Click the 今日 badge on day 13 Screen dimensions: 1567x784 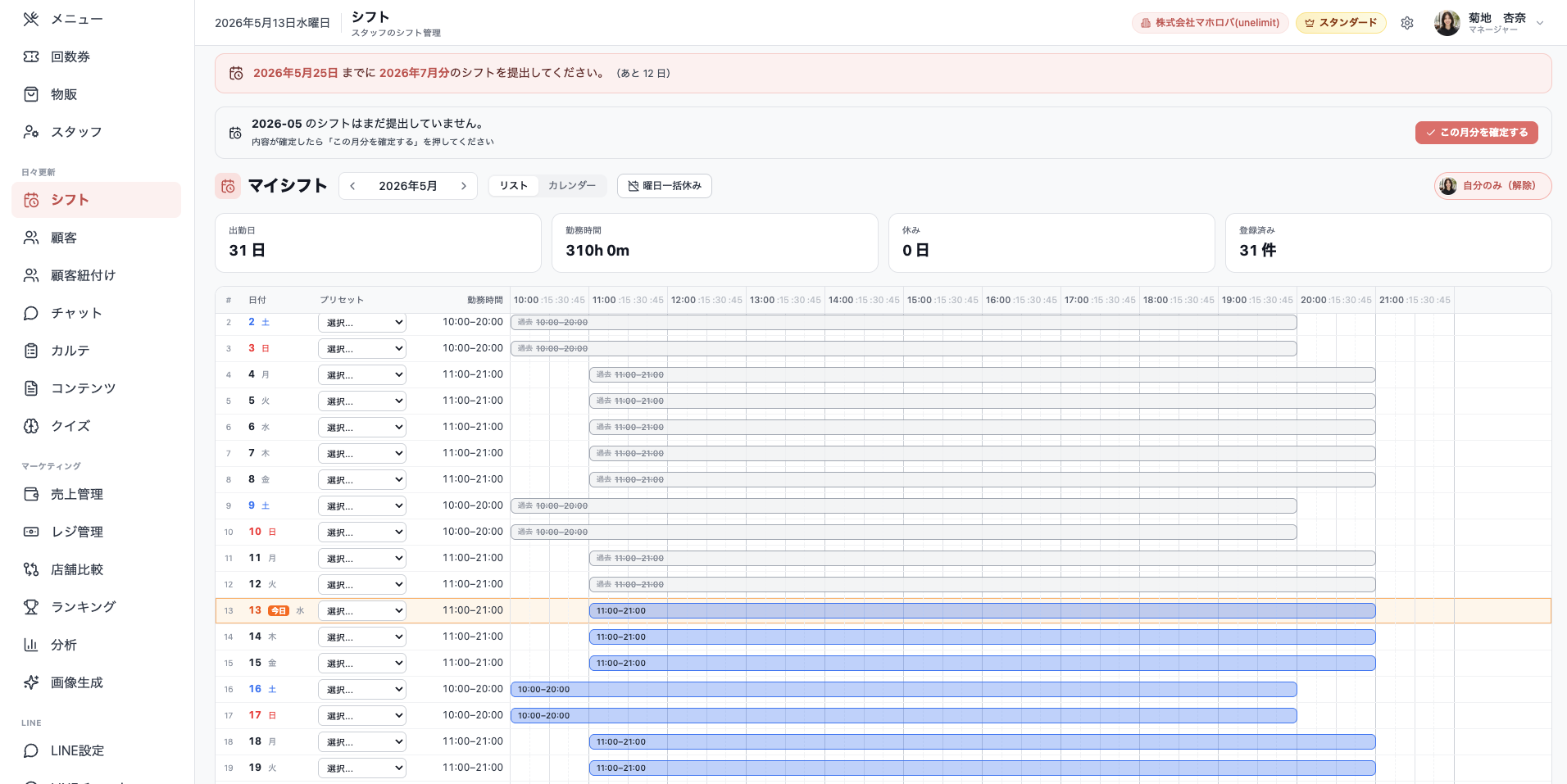pyautogui.click(x=279, y=611)
